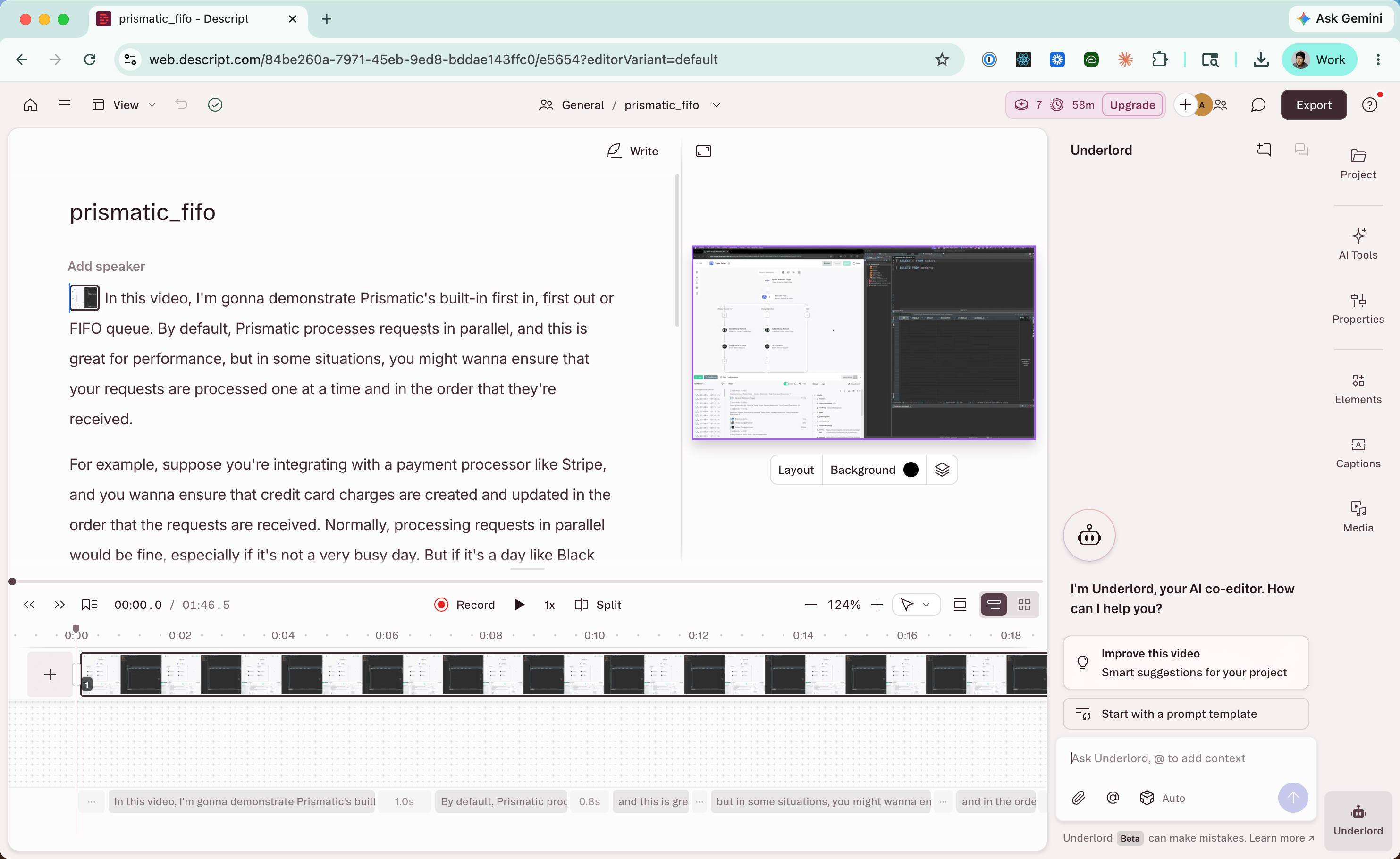Split the clip at the playhead

click(x=598, y=605)
